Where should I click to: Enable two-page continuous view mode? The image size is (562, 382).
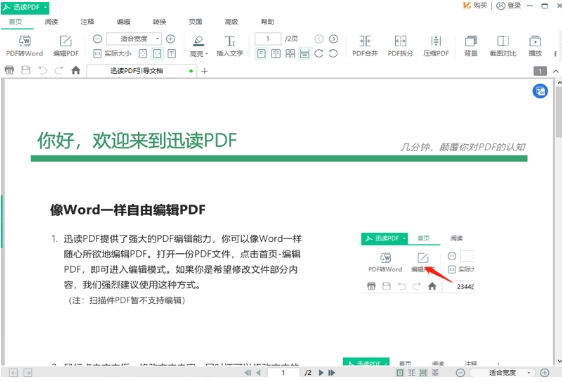[290, 54]
